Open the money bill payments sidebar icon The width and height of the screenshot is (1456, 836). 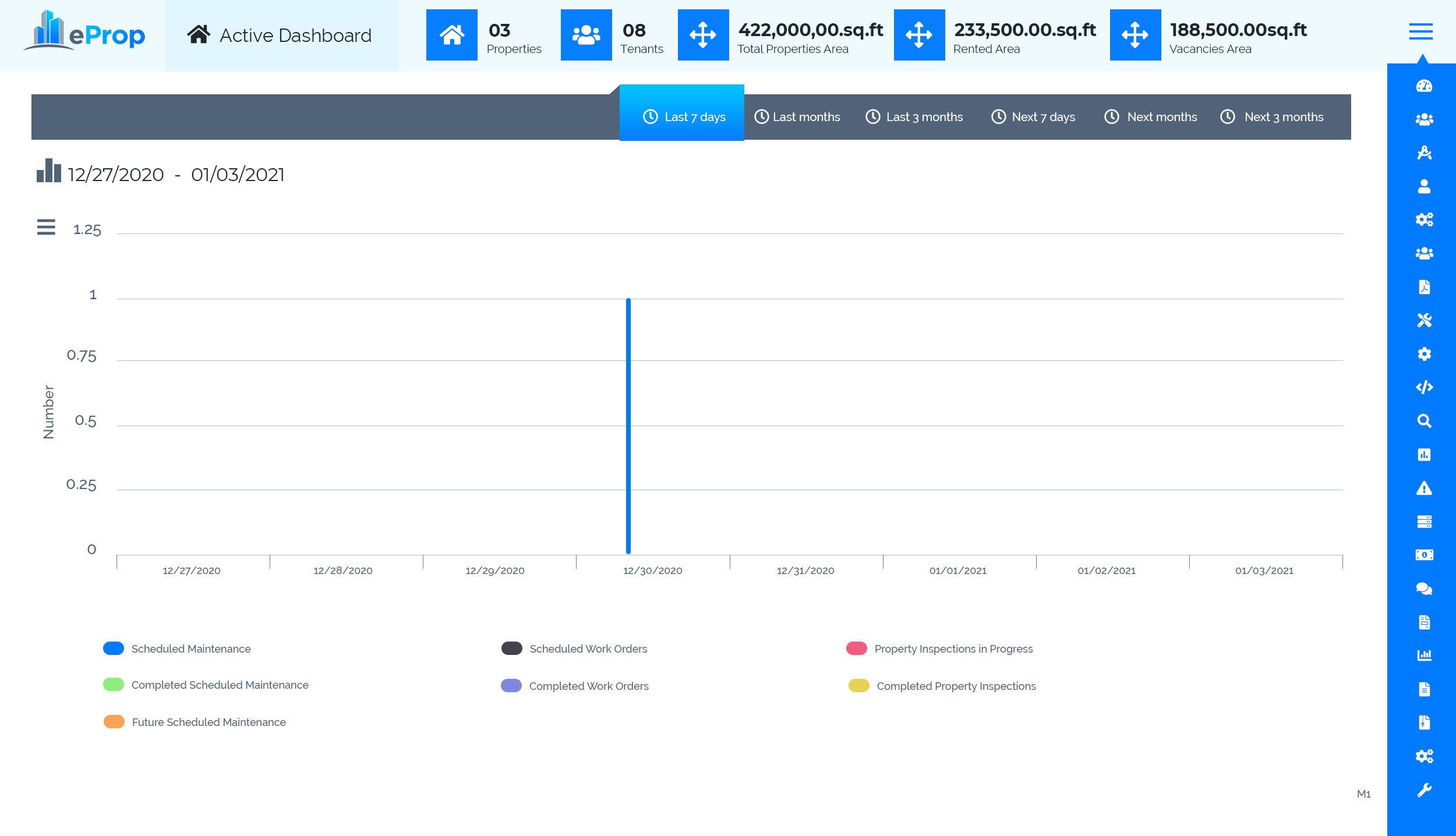1424,555
